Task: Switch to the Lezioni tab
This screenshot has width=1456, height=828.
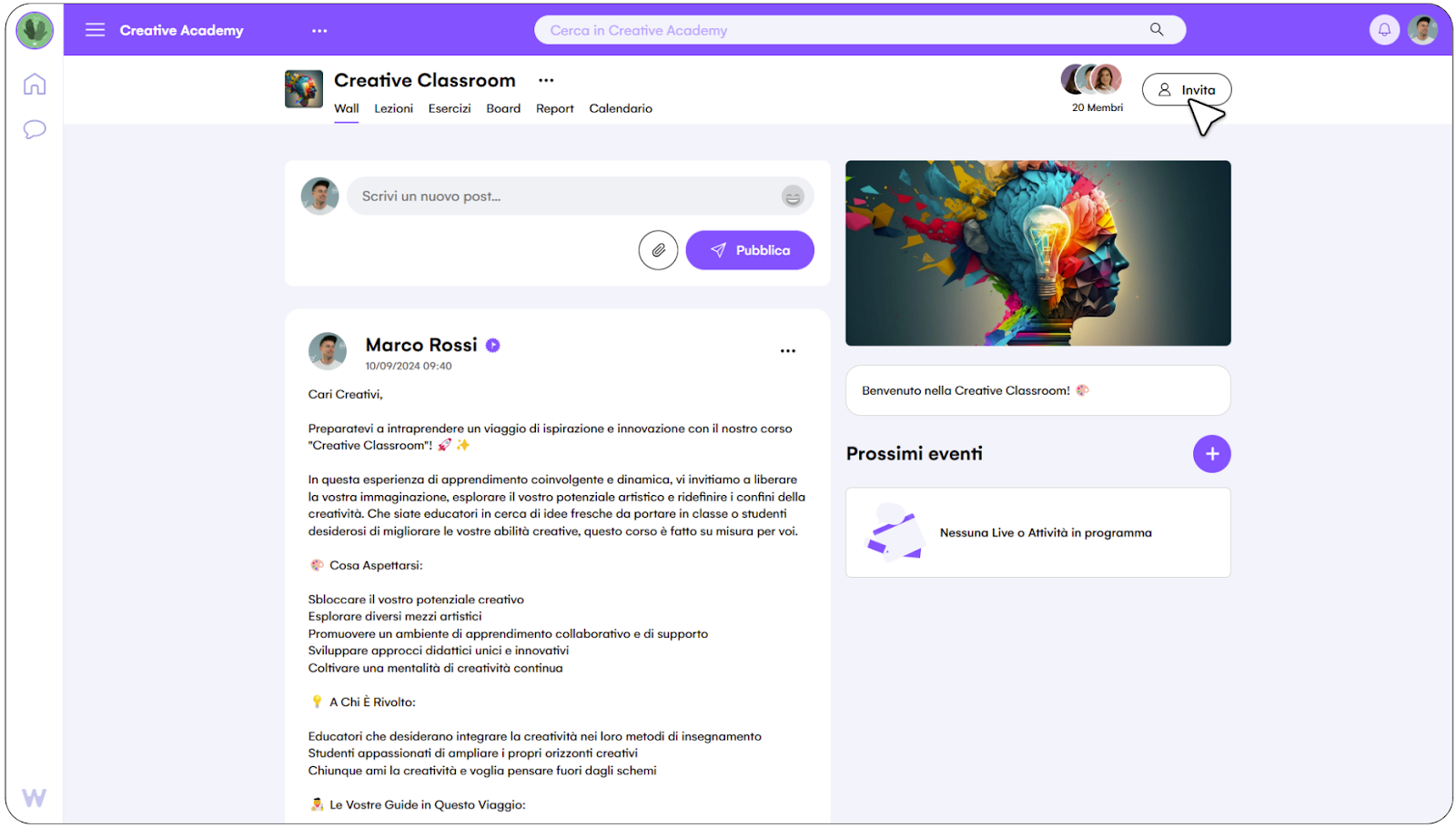Action: 393,108
